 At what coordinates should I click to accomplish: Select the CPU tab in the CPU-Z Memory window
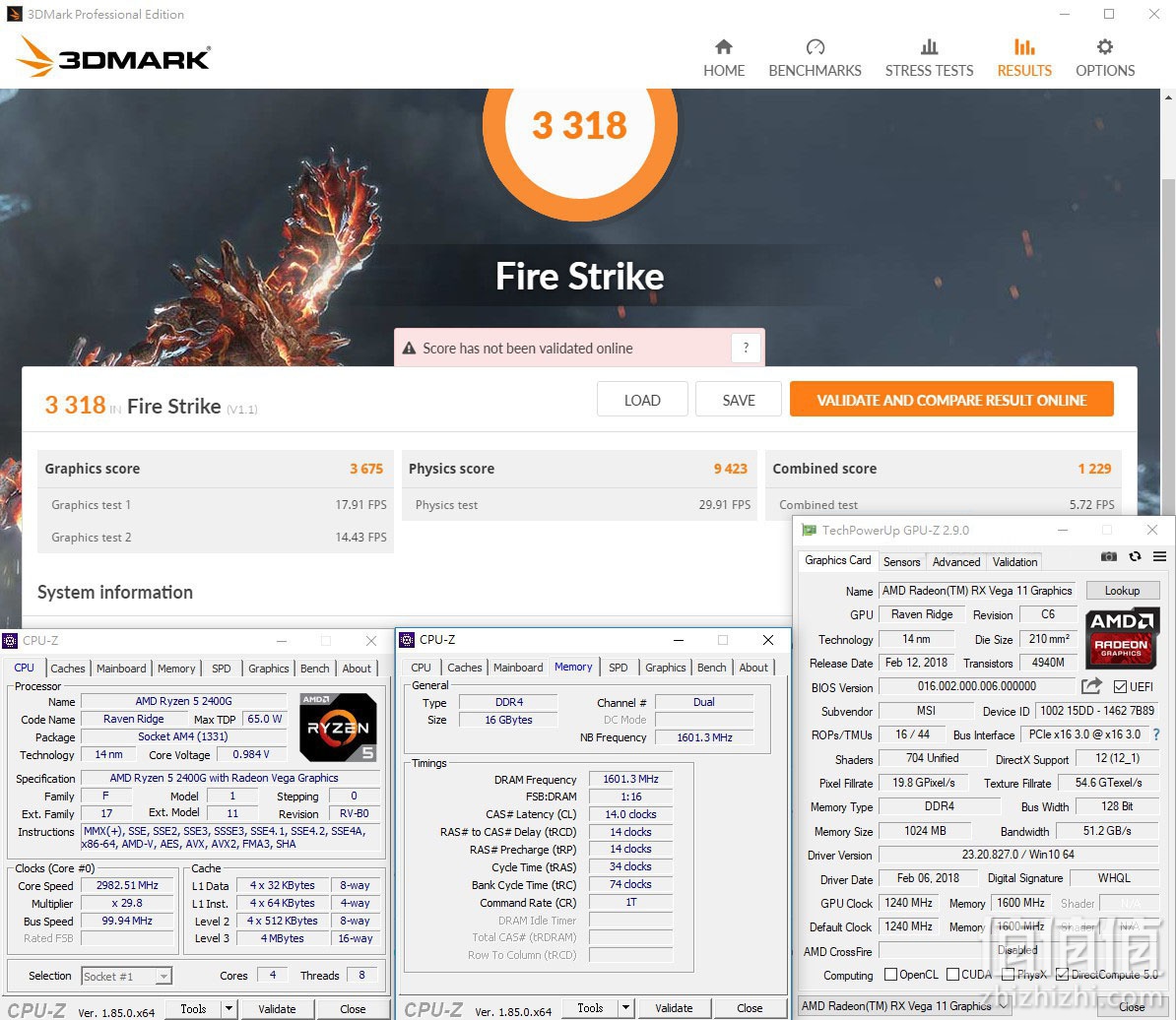(421, 668)
